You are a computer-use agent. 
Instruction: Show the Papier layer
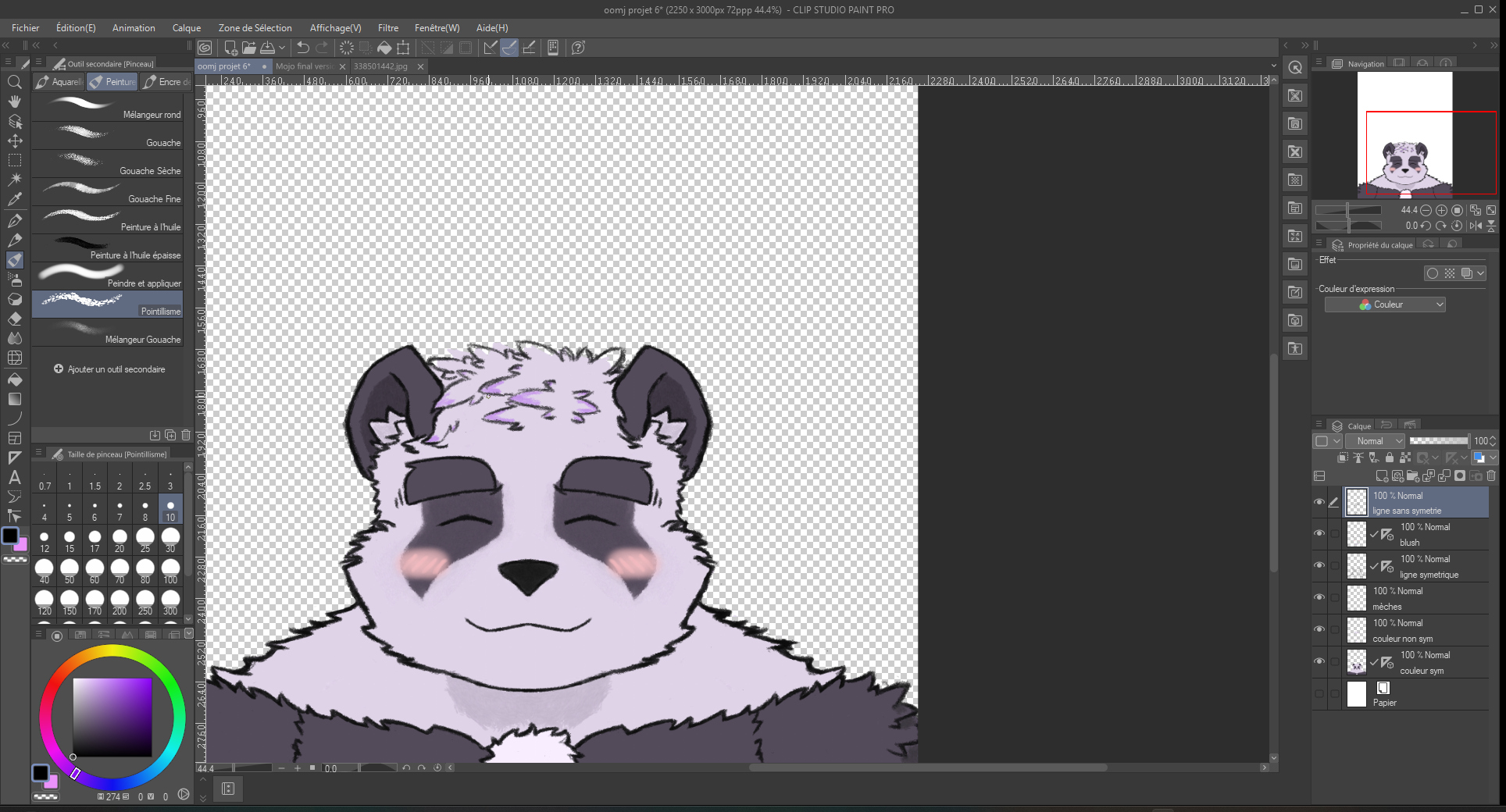[x=1319, y=694]
